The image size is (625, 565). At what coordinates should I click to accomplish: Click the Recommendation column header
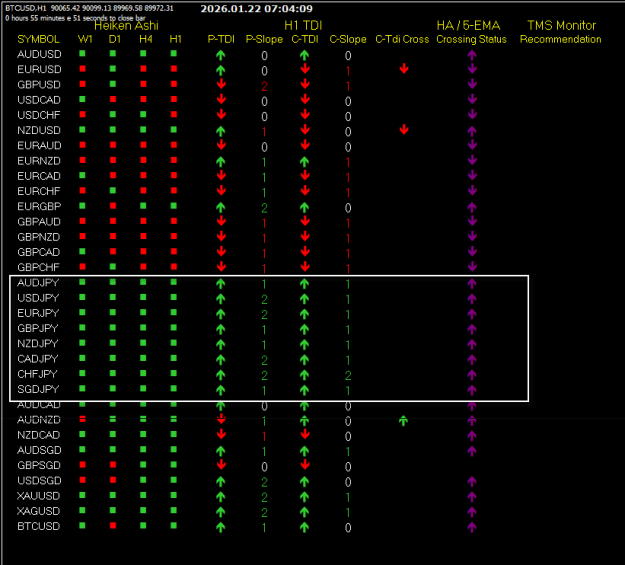pyautogui.click(x=560, y=39)
